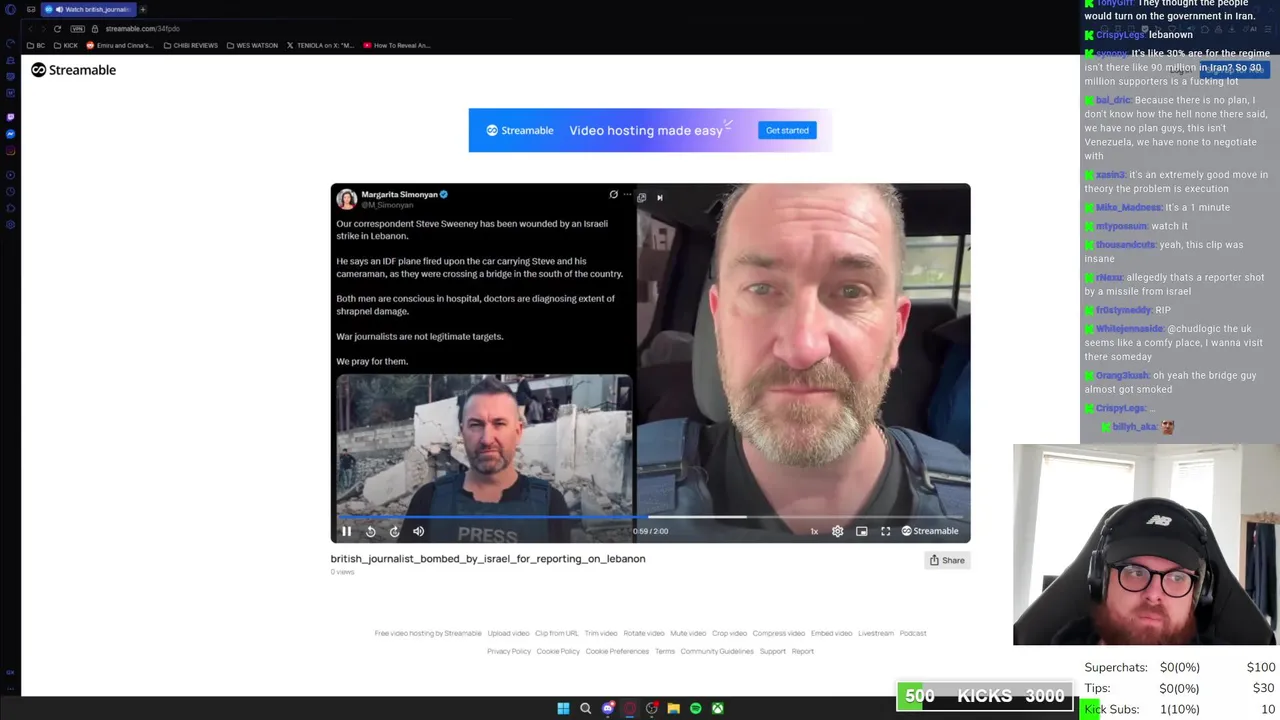
Task: Open Windows taskbar search
Action: [x=586, y=708]
